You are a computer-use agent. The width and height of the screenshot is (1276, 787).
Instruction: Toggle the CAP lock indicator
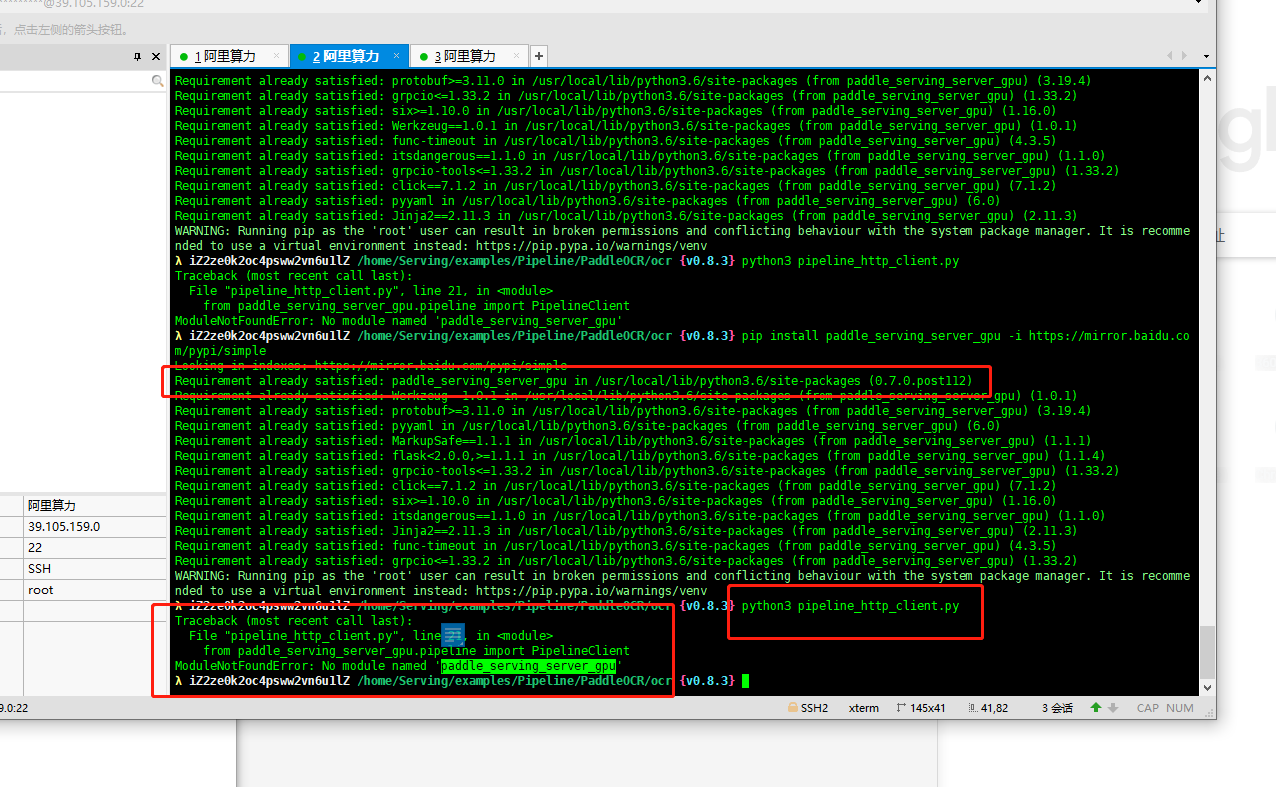pyautogui.click(x=1147, y=707)
